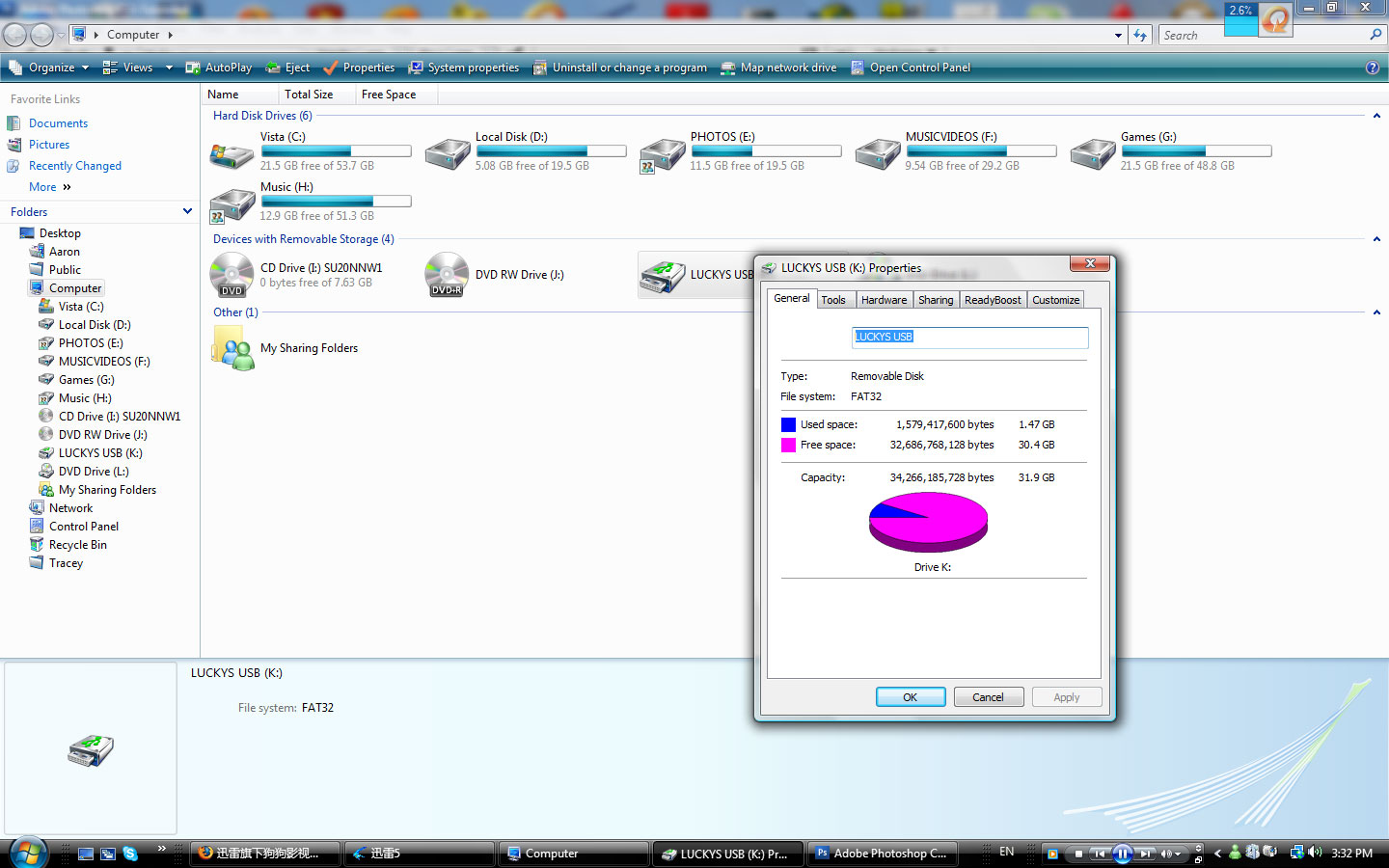
Task: Open the Pictures favorite link
Action: click(x=49, y=145)
